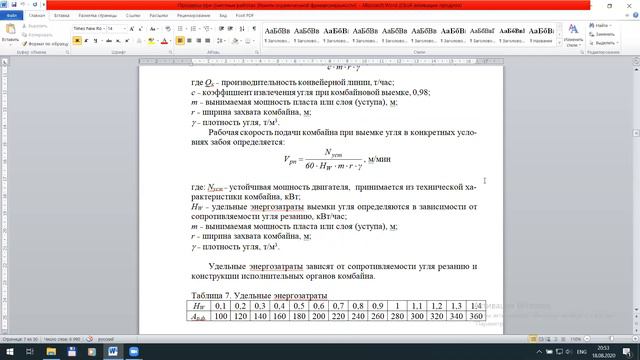Click Find (Найти) button
The image size is (640, 360).
pos(599,26)
